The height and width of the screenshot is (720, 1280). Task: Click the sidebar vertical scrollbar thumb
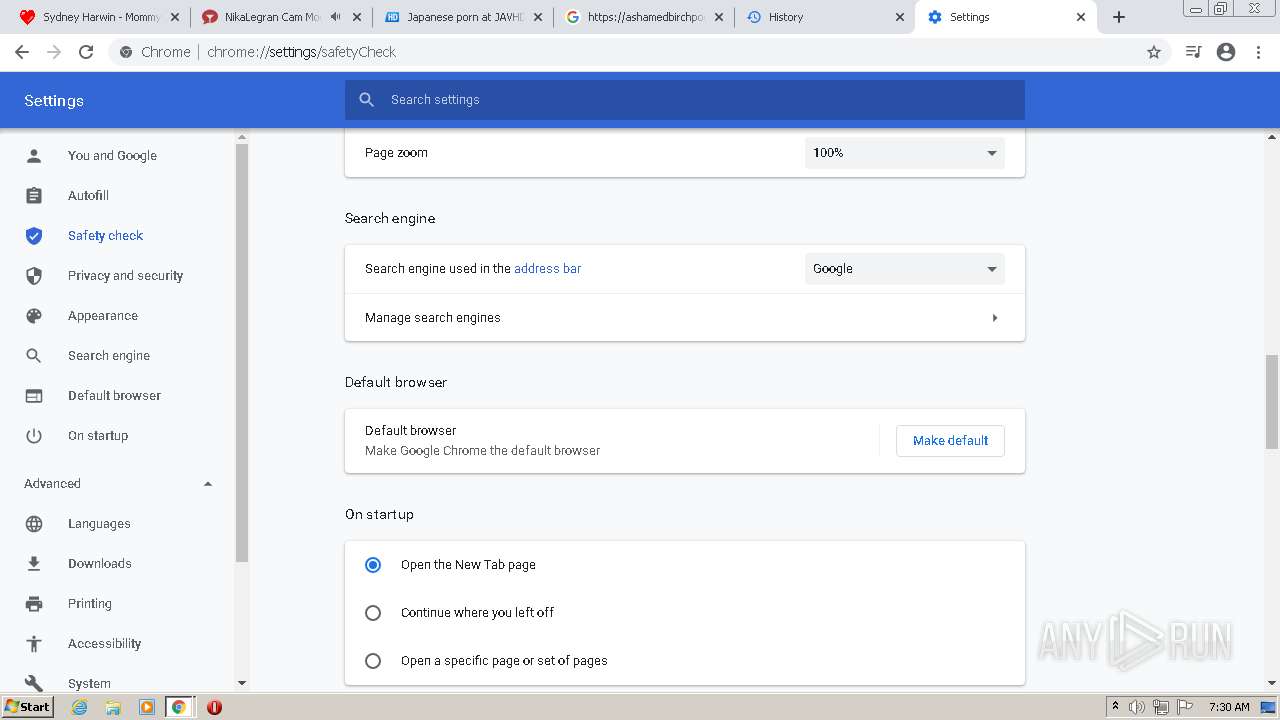(x=241, y=353)
